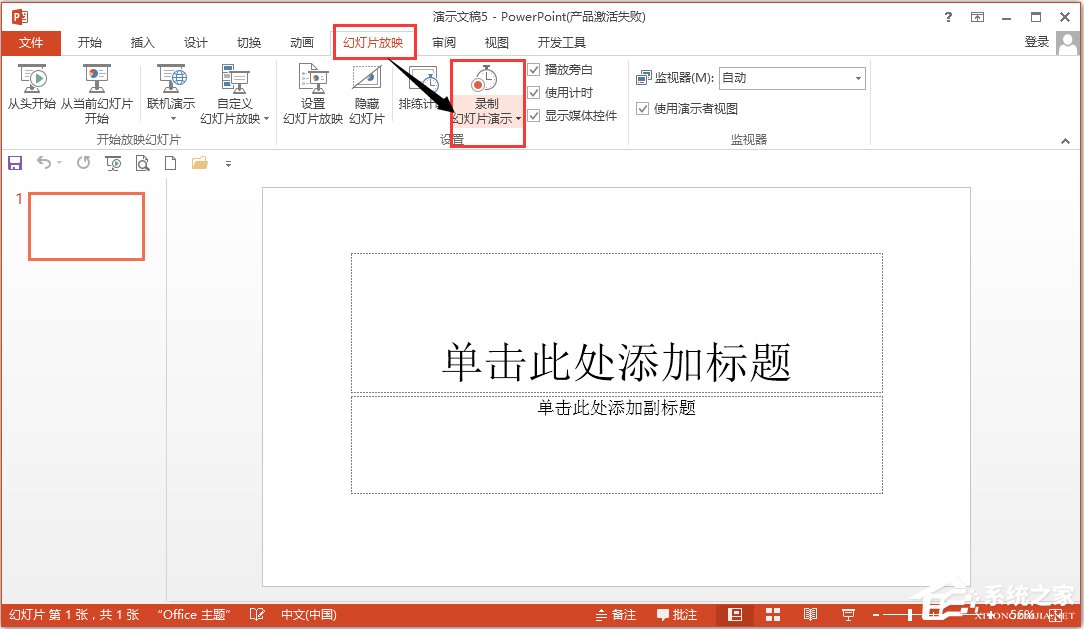The width and height of the screenshot is (1084, 629).
Task: Switch to 开发工具 (Developer) tab
Action: tap(561, 43)
